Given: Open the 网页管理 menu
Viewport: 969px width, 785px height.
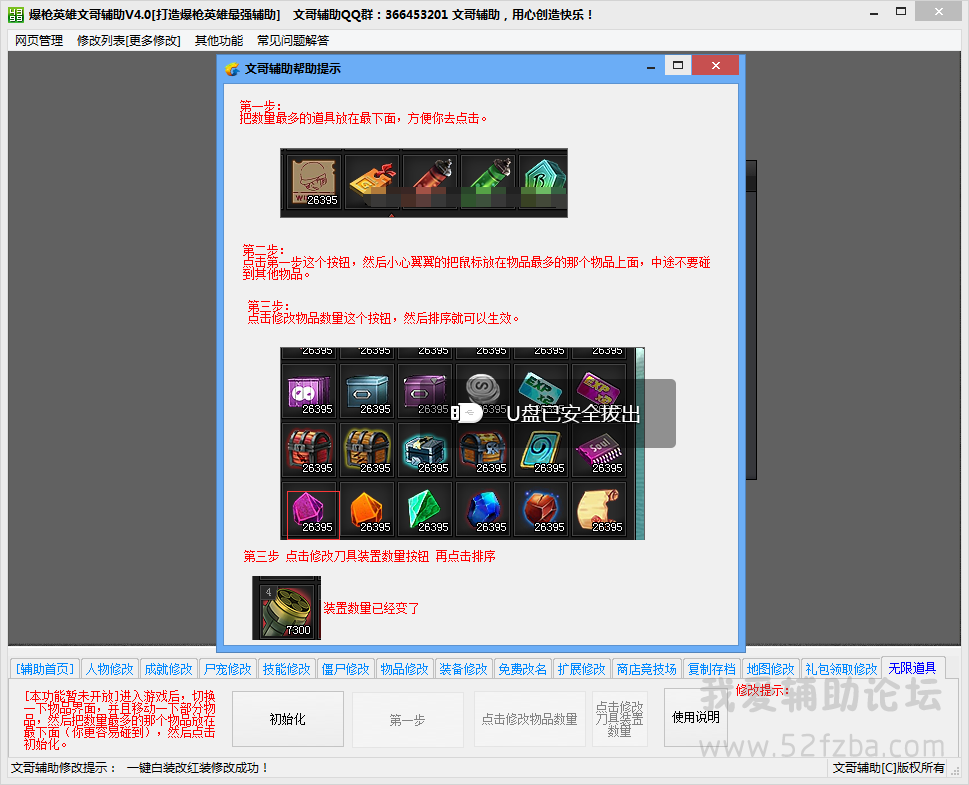Looking at the screenshot, I should point(39,41).
